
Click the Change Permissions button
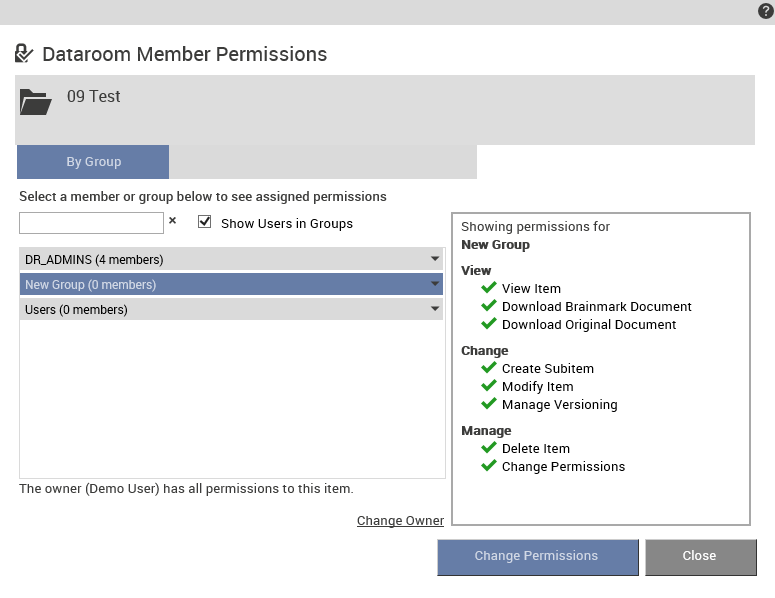coord(538,557)
